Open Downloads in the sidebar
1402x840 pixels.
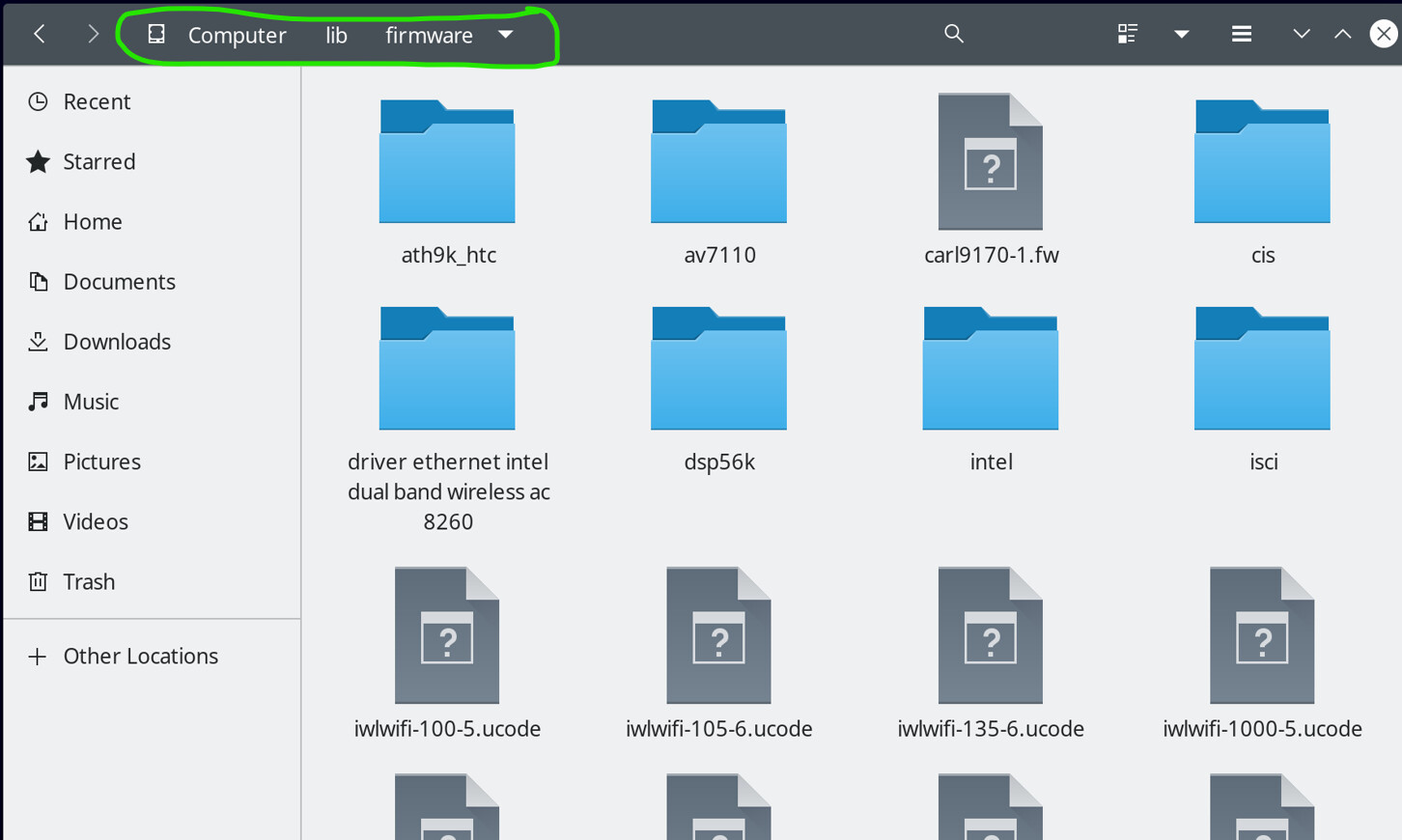[x=116, y=342]
